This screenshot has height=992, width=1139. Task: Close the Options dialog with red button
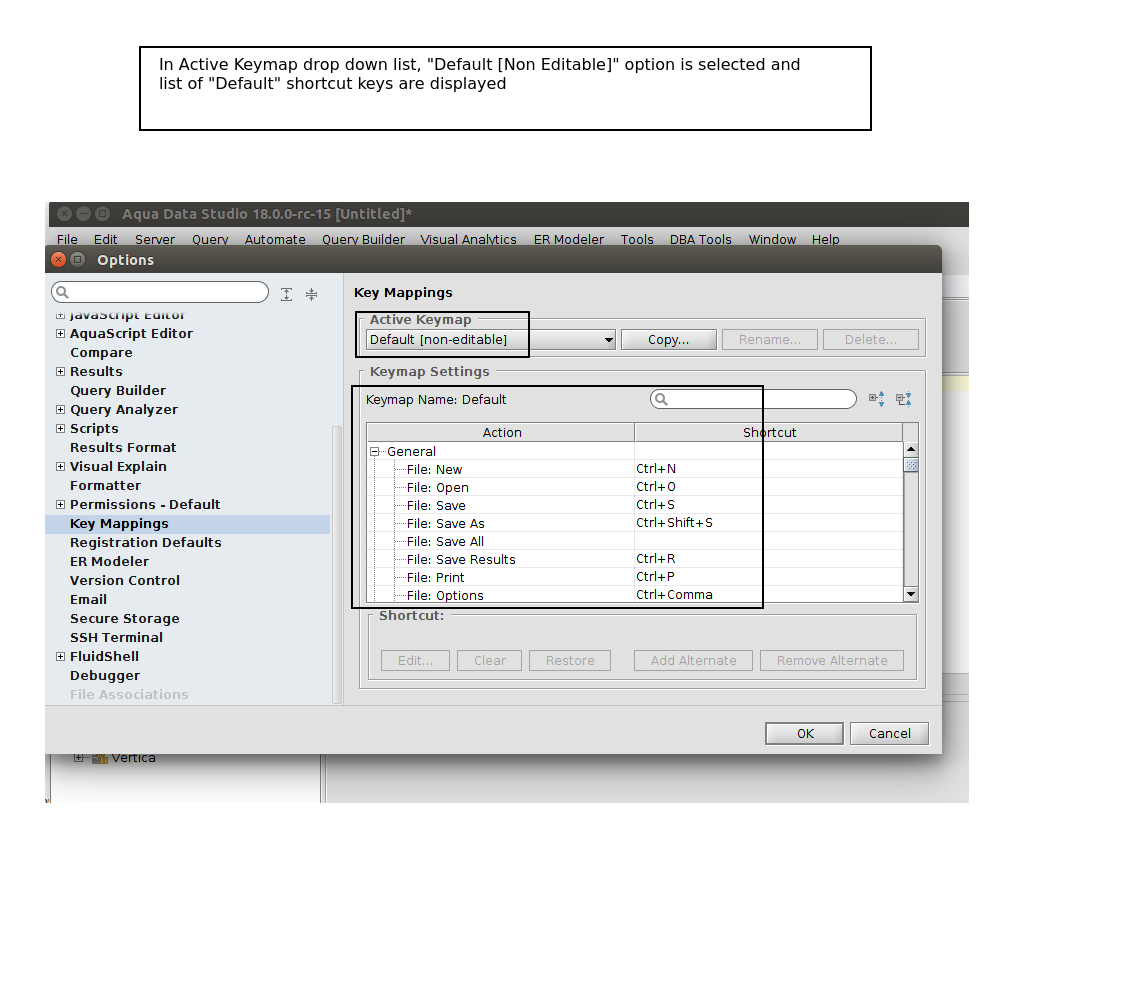click(x=59, y=259)
